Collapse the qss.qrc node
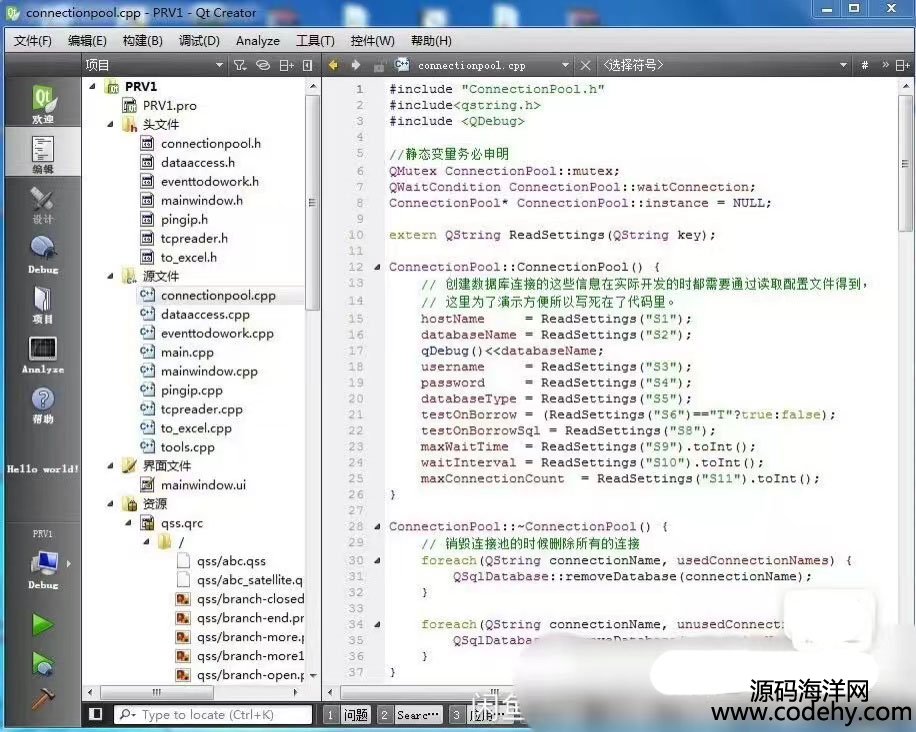The height and width of the screenshot is (732, 916). click(x=129, y=523)
